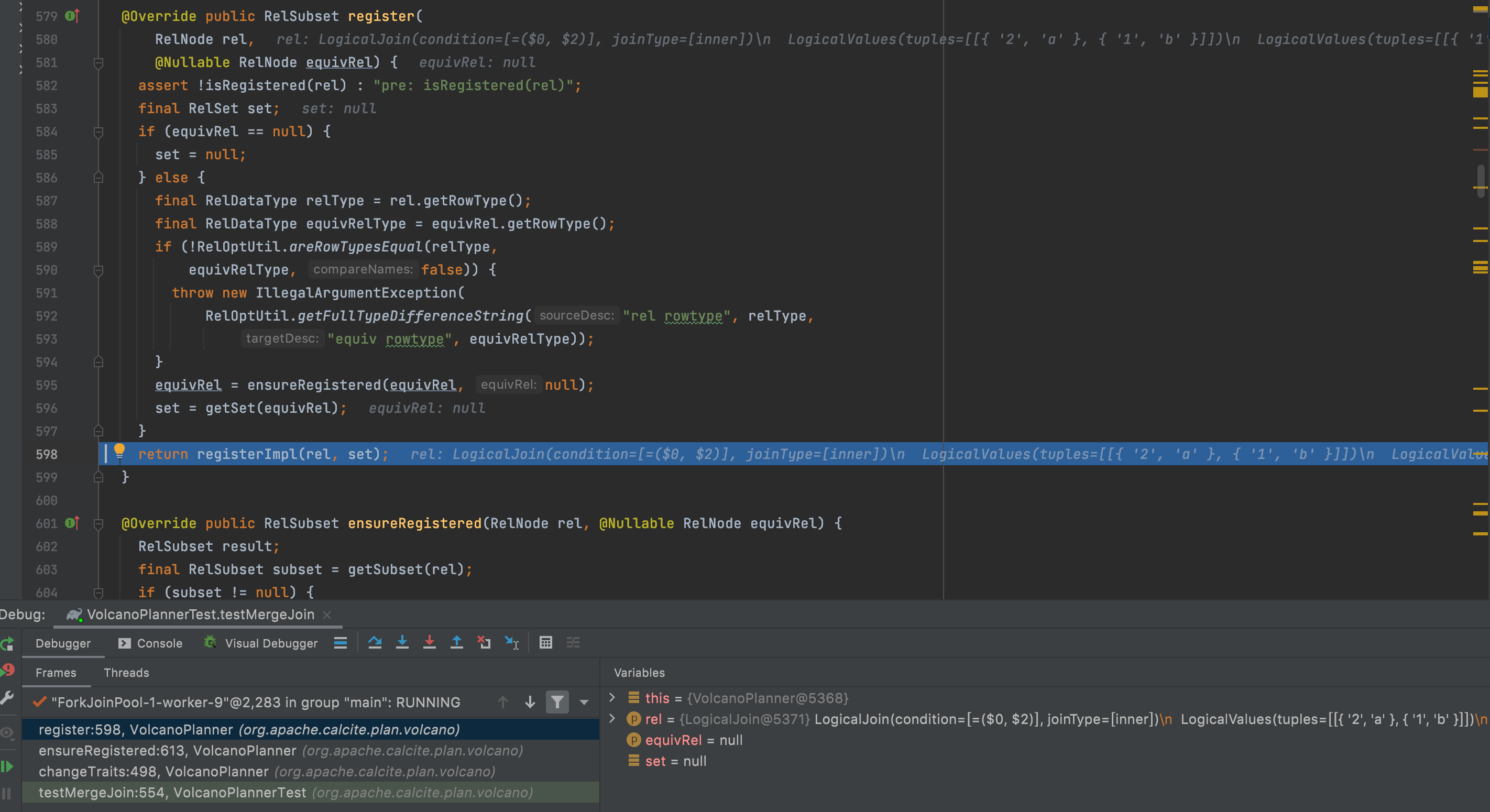Click the Step Out arrow icon
Screen dimensions: 1490x812
tap(456, 643)
